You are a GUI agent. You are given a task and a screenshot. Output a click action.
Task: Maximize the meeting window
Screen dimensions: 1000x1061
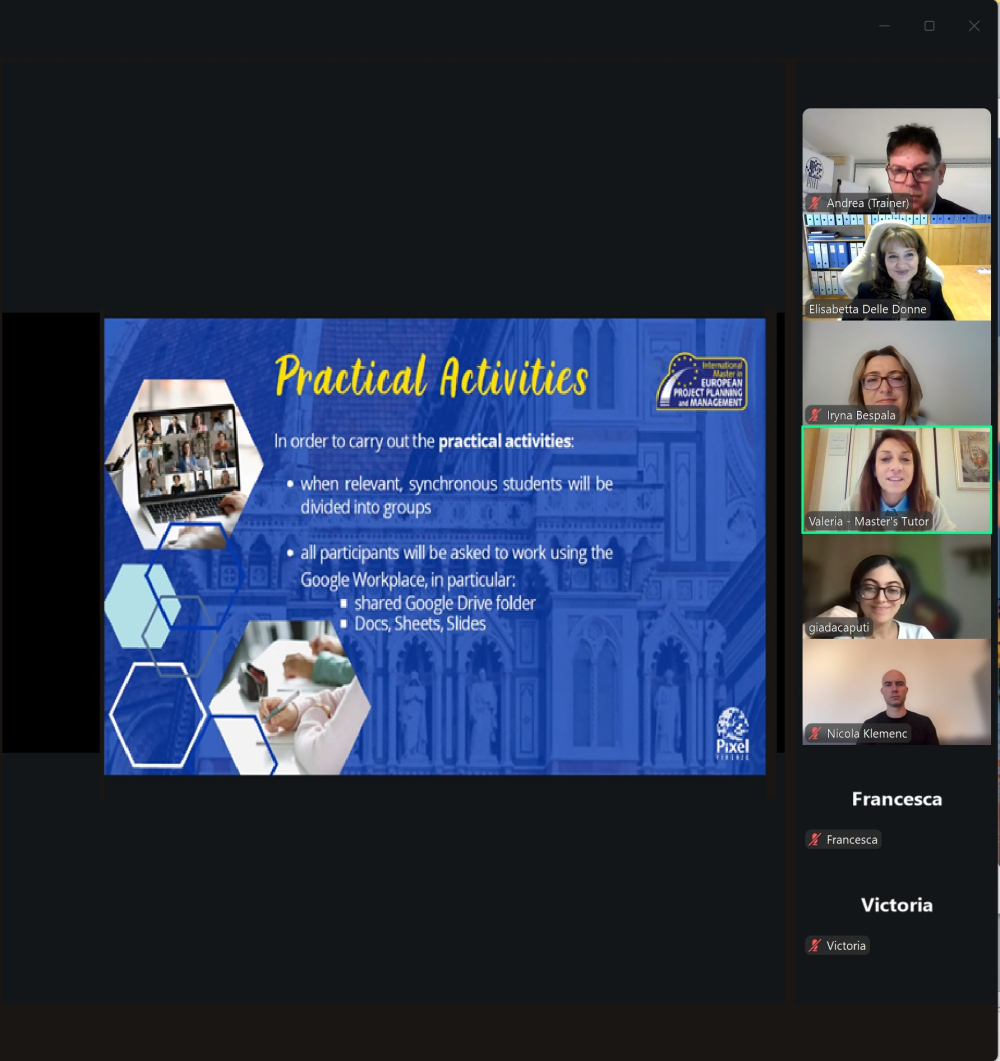929,26
